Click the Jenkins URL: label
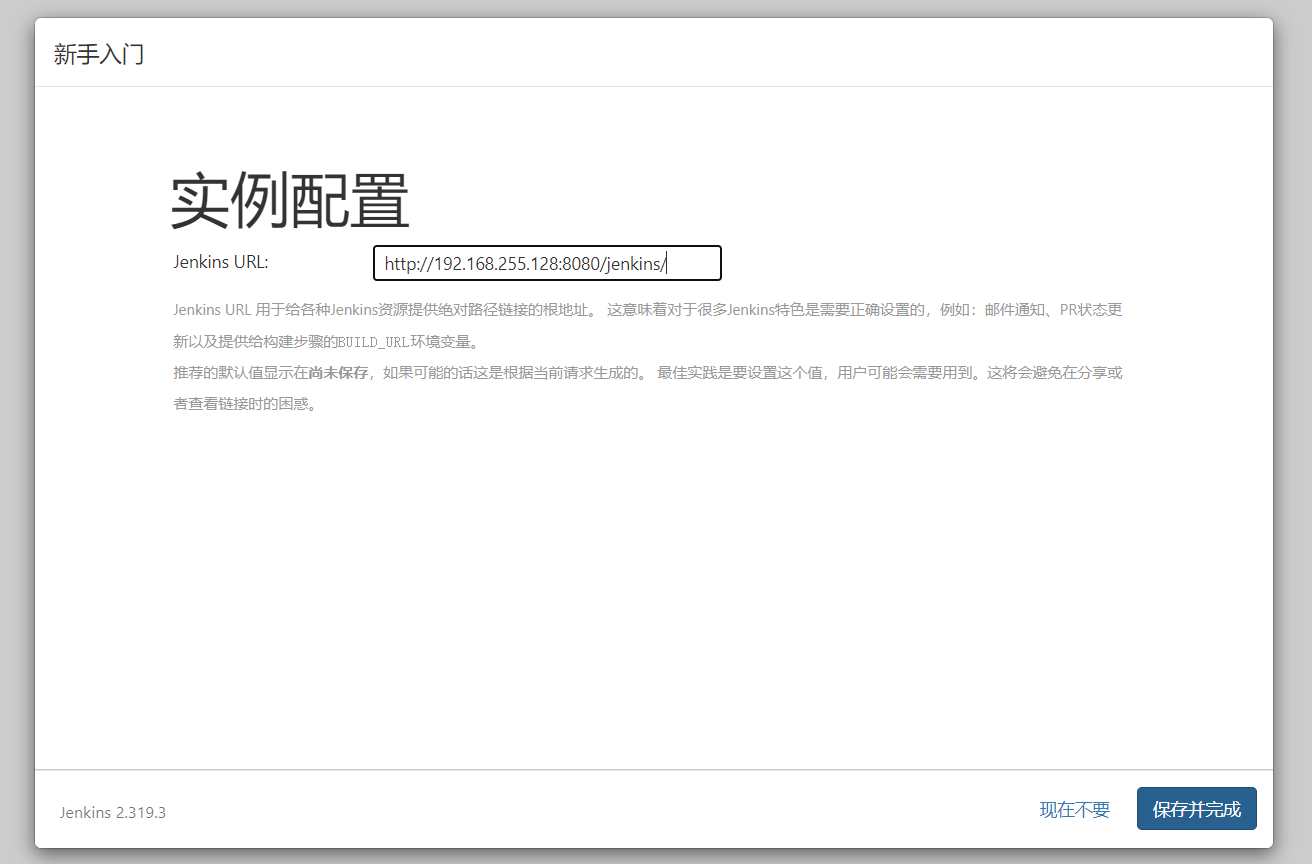 pyautogui.click(x=221, y=262)
